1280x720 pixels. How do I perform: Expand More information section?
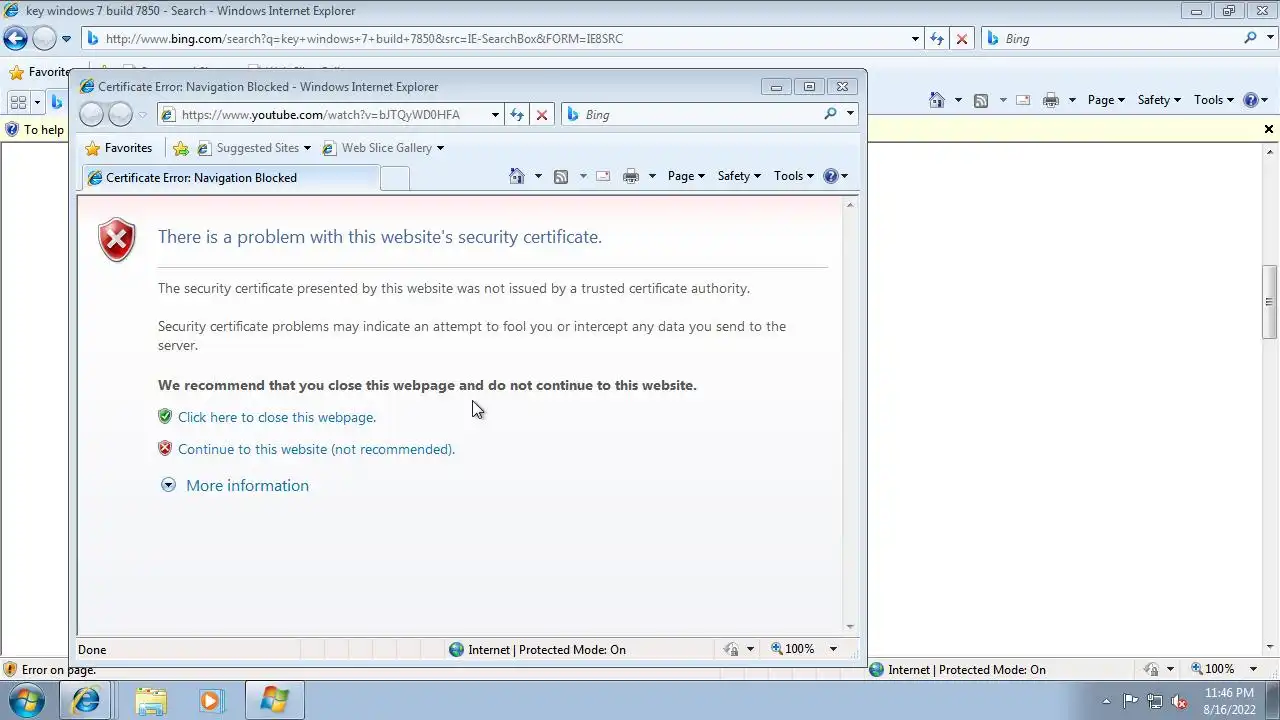click(x=236, y=485)
